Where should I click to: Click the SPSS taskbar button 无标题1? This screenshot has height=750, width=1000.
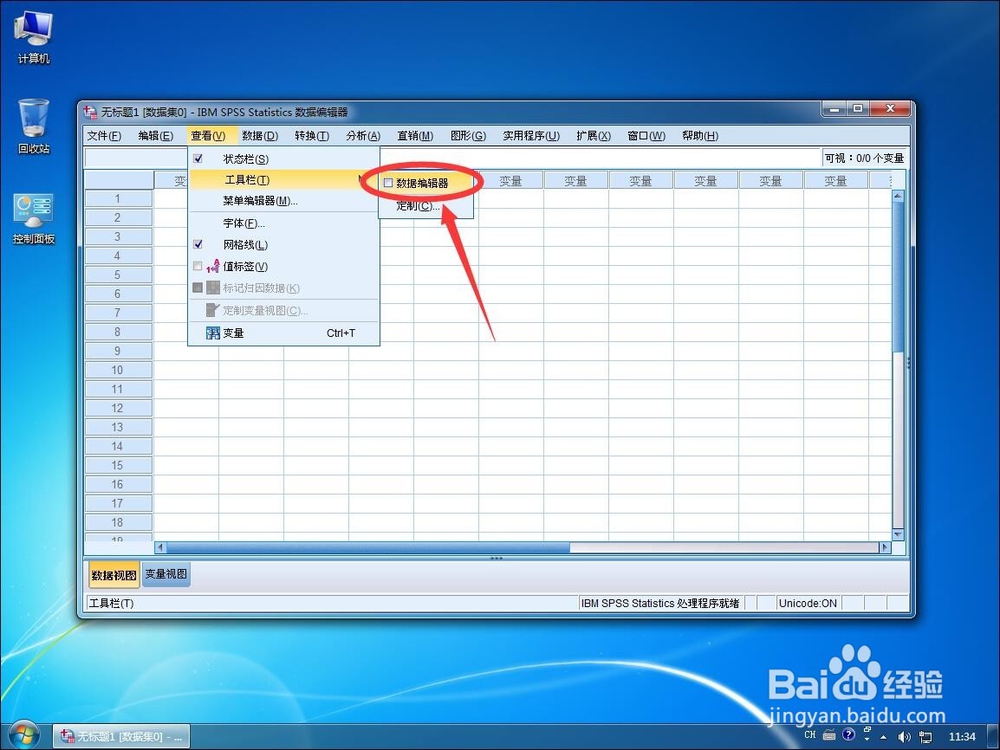(121, 737)
